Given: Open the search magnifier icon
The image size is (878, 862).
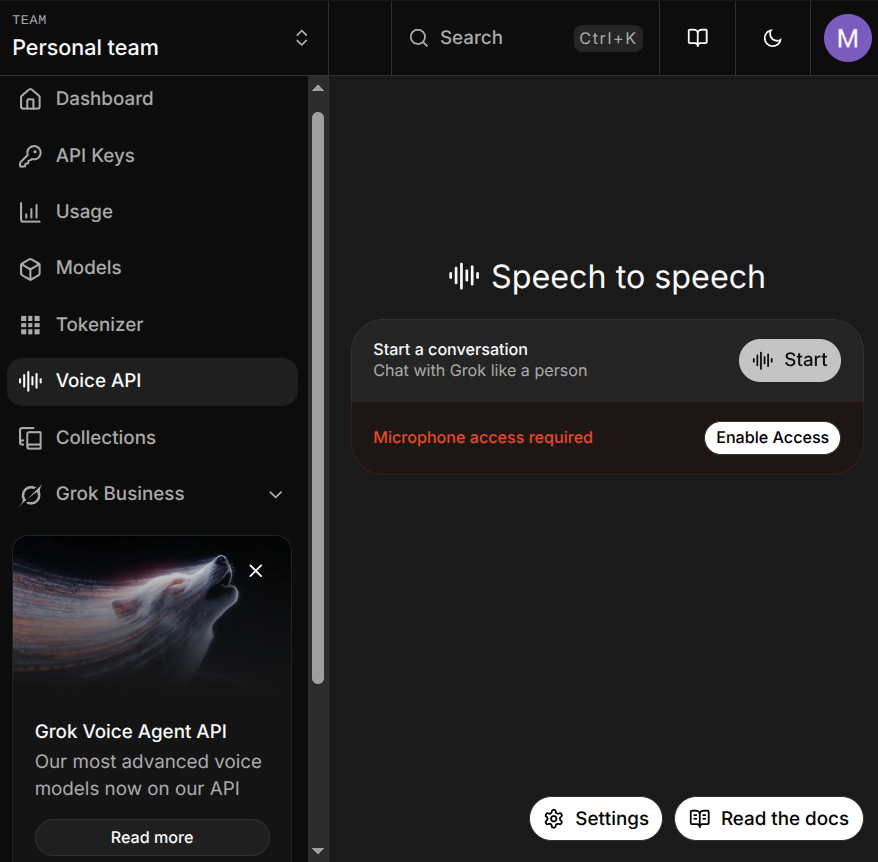Looking at the screenshot, I should (418, 37).
